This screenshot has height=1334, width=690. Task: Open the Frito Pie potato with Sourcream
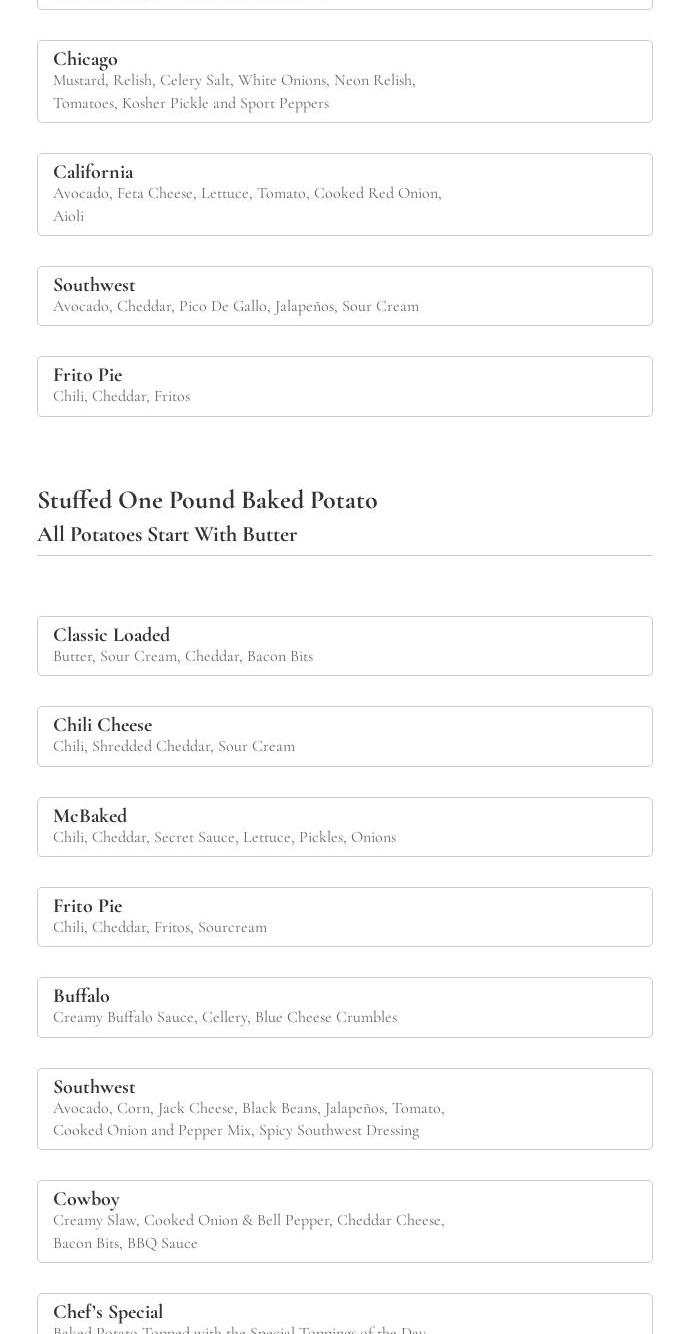[345, 917]
